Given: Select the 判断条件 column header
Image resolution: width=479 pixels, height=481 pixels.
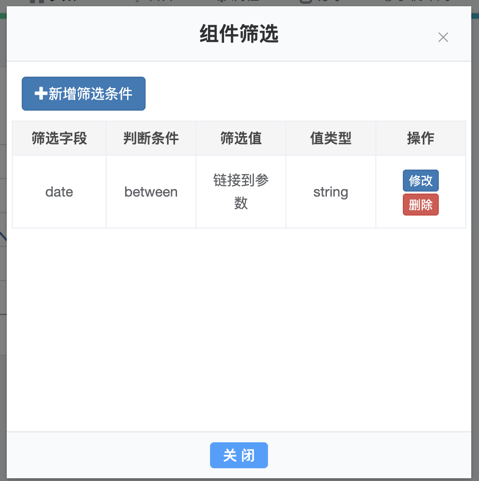Looking at the screenshot, I should (151, 138).
